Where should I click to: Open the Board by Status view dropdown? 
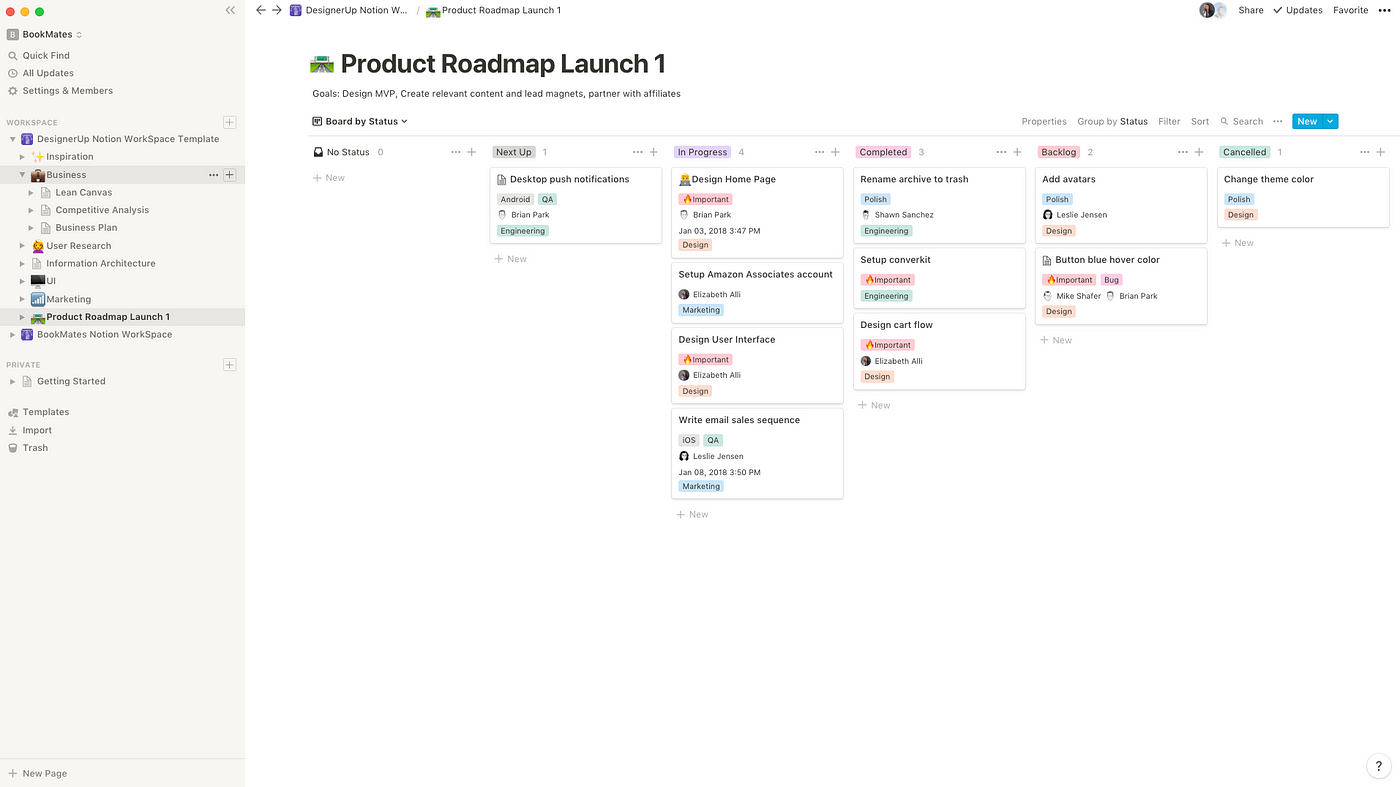pos(359,121)
